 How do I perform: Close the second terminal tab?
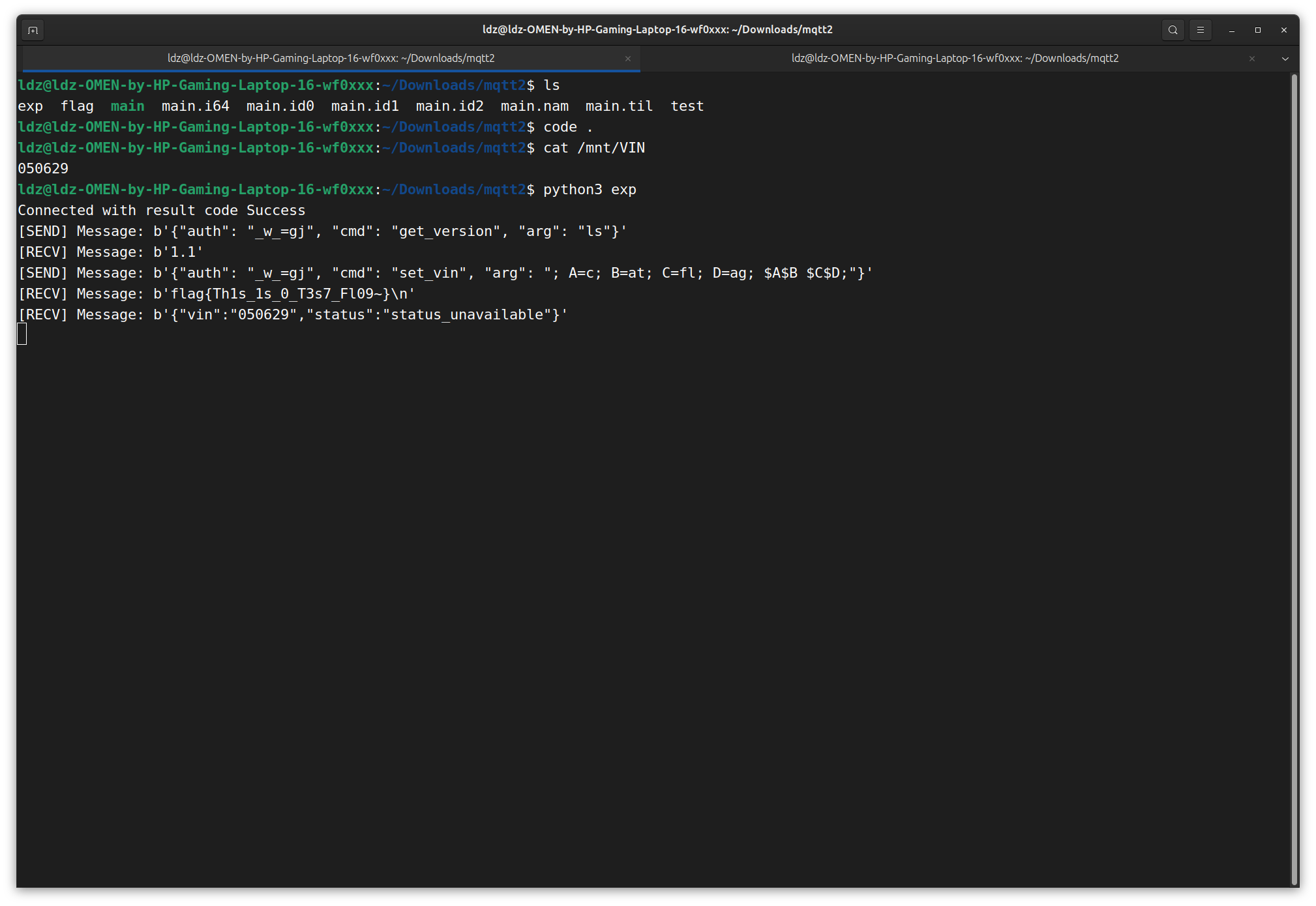pyautogui.click(x=1251, y=59)
